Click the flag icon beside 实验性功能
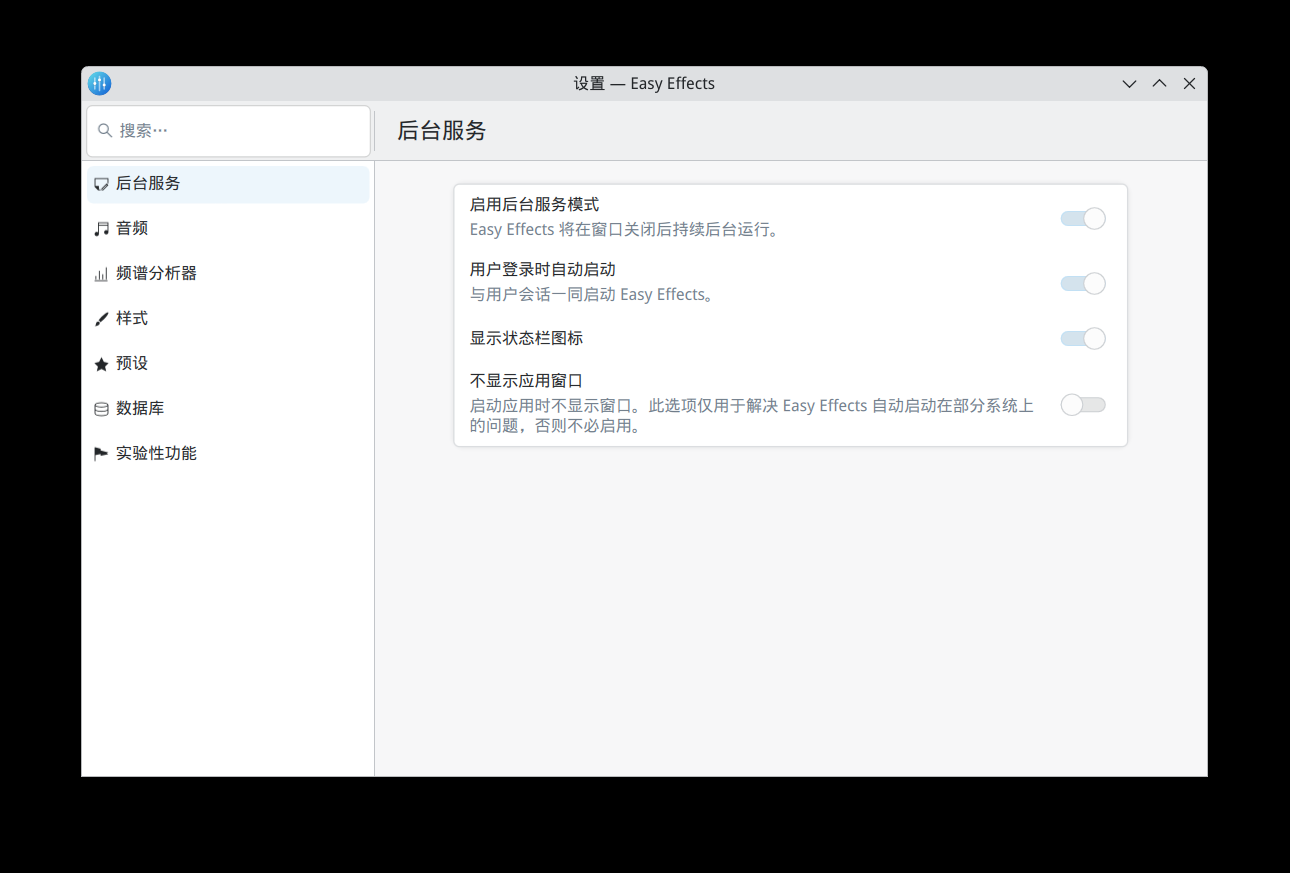This screenshot has height=873, width=1290. [101, 454]
